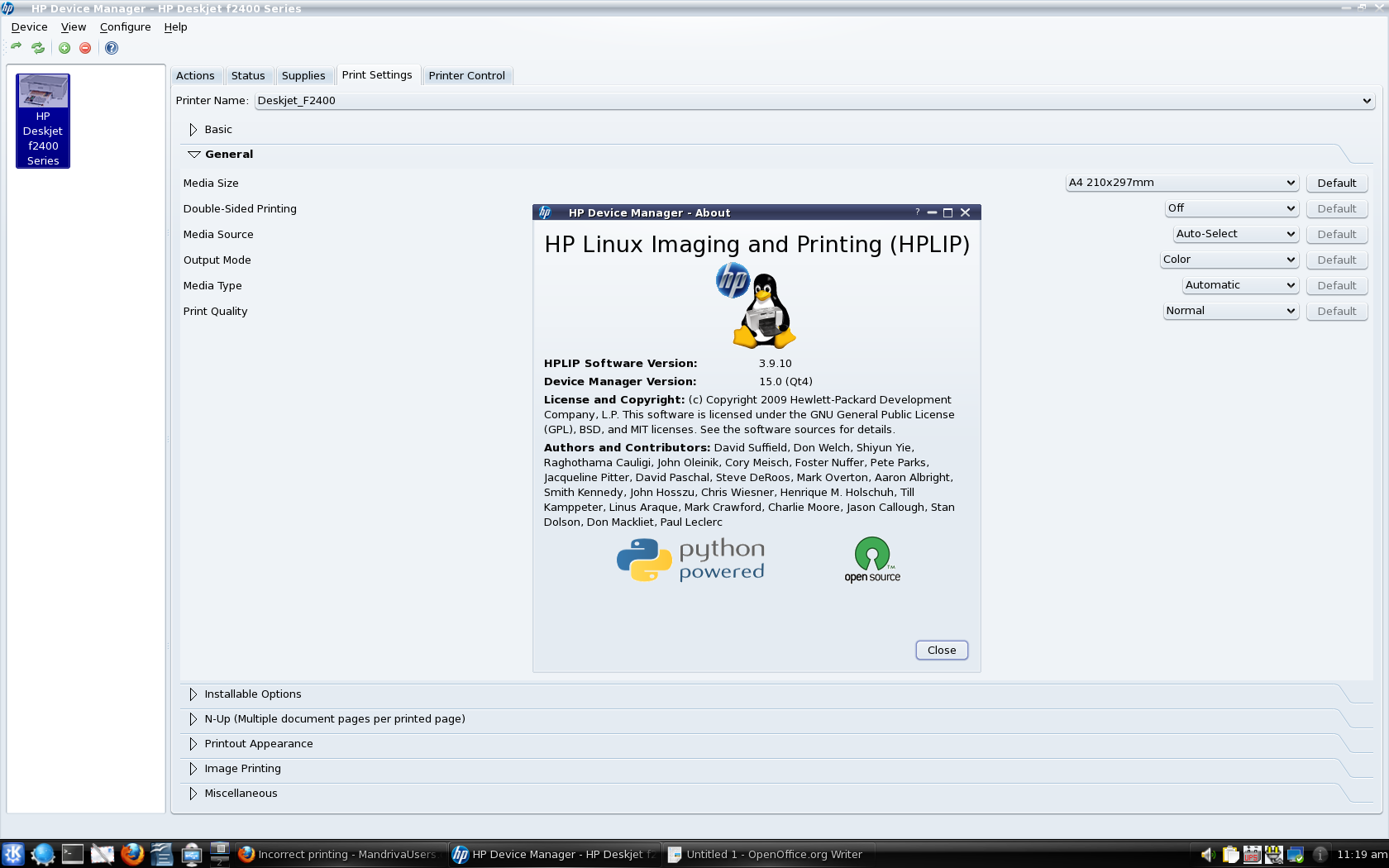Open the Media Type Automatic dropdown
Screen dimensions: 1389x868
[1241, 285]
